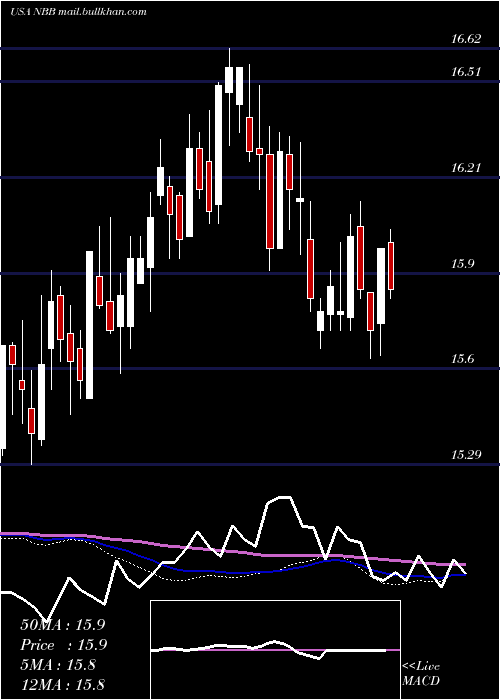Click the 16.62 price level label
This screenshot has height=700, width=500.
pos(466,39)
